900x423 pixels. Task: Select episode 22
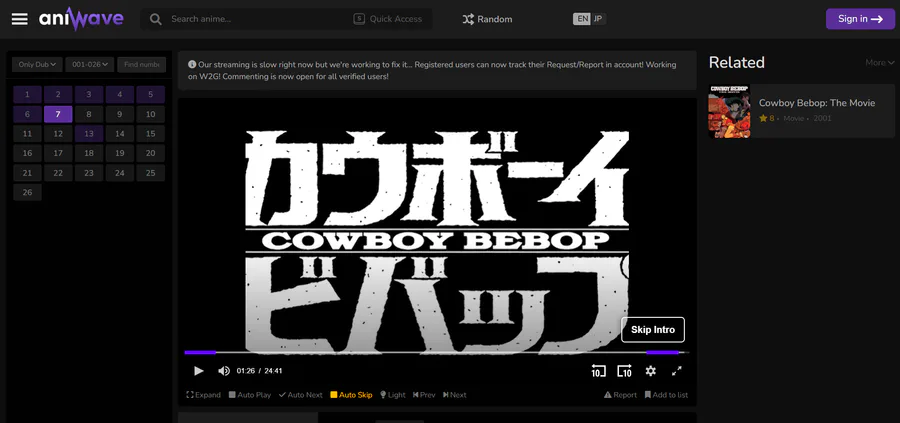[x=58, y=173]
